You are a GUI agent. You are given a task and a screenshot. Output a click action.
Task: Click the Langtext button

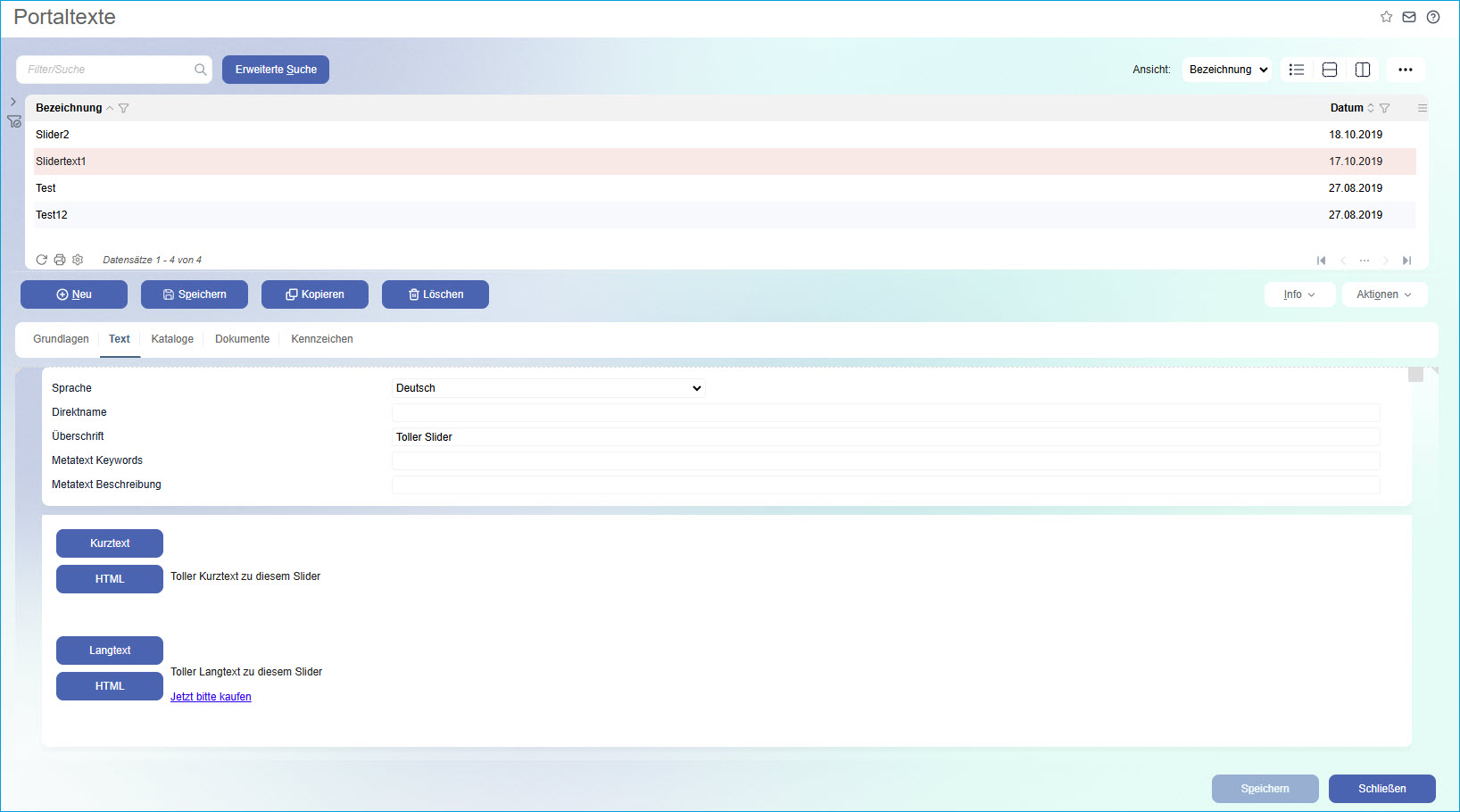coord(110,650)
